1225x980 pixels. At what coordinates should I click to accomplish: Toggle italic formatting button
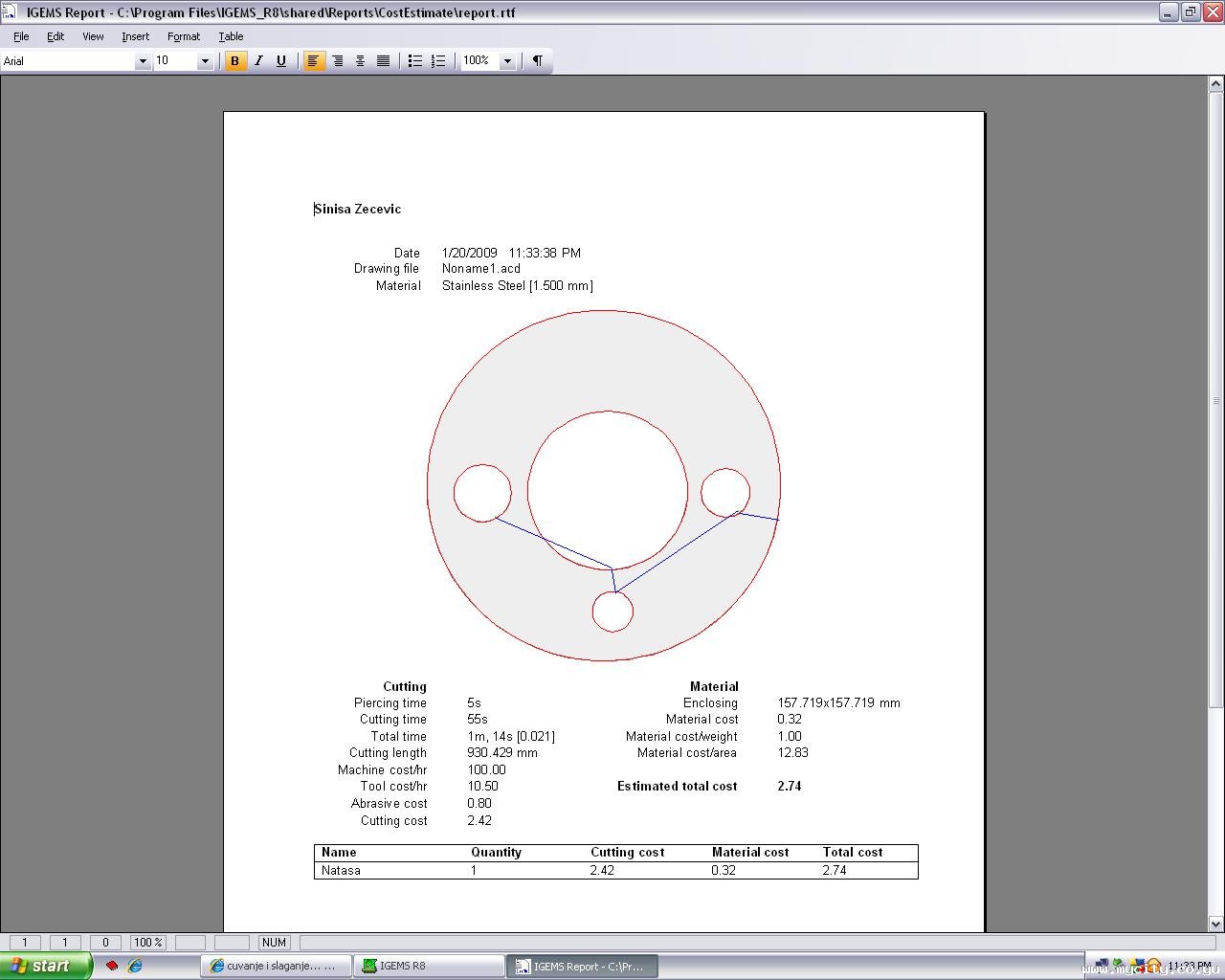[258, 61]
